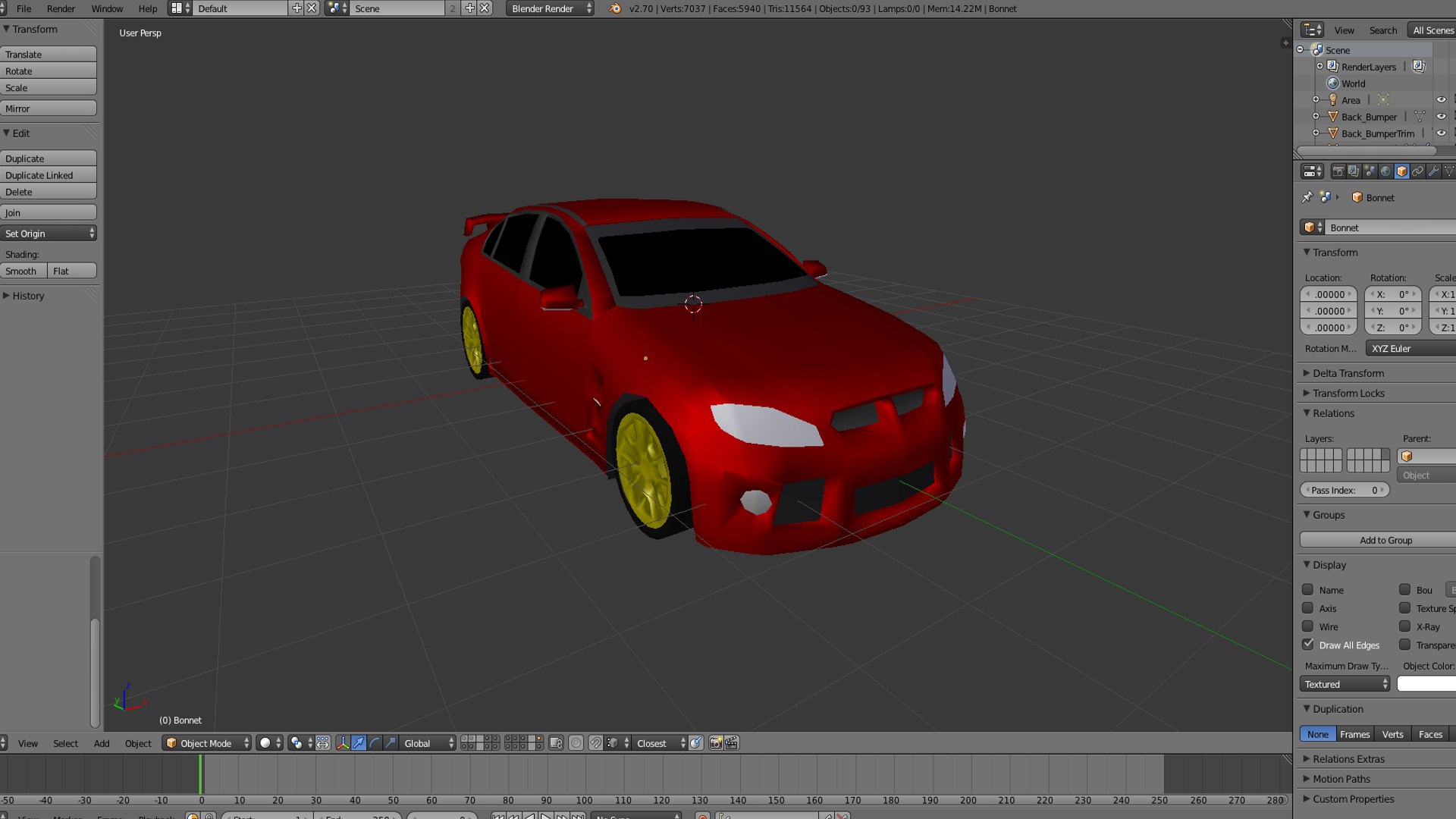Open the viewport Select menu

click(65, 743)
